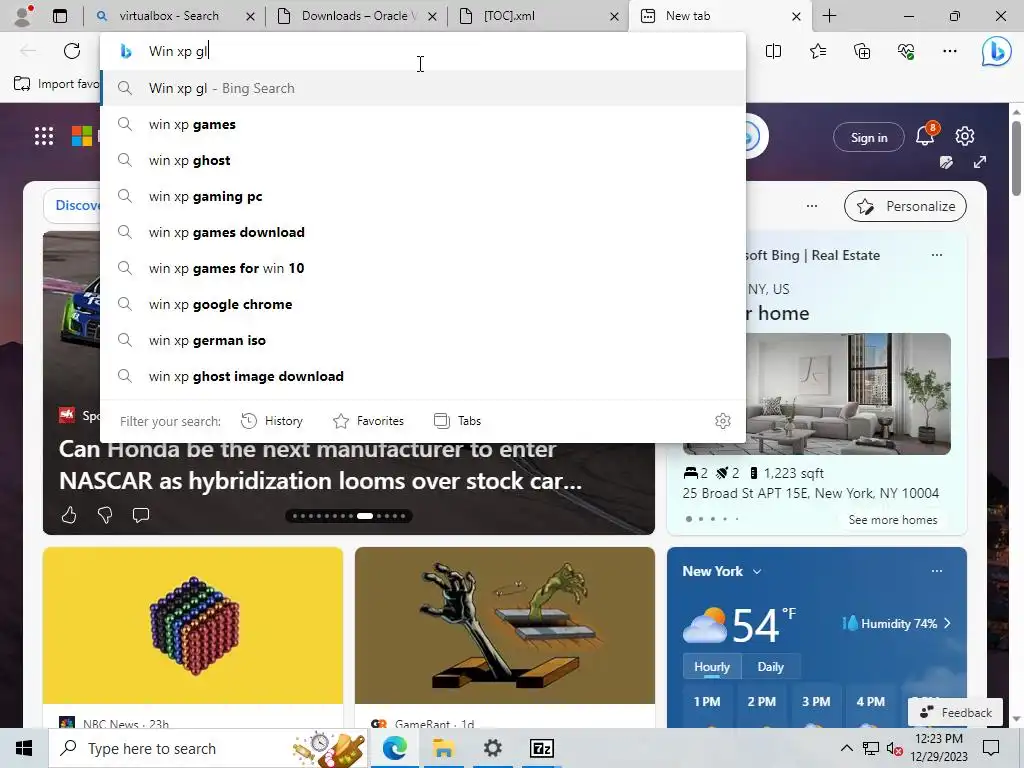Open the new tab plus button
The height and width of the screenshot is (768, 1024).
point(829,16)
